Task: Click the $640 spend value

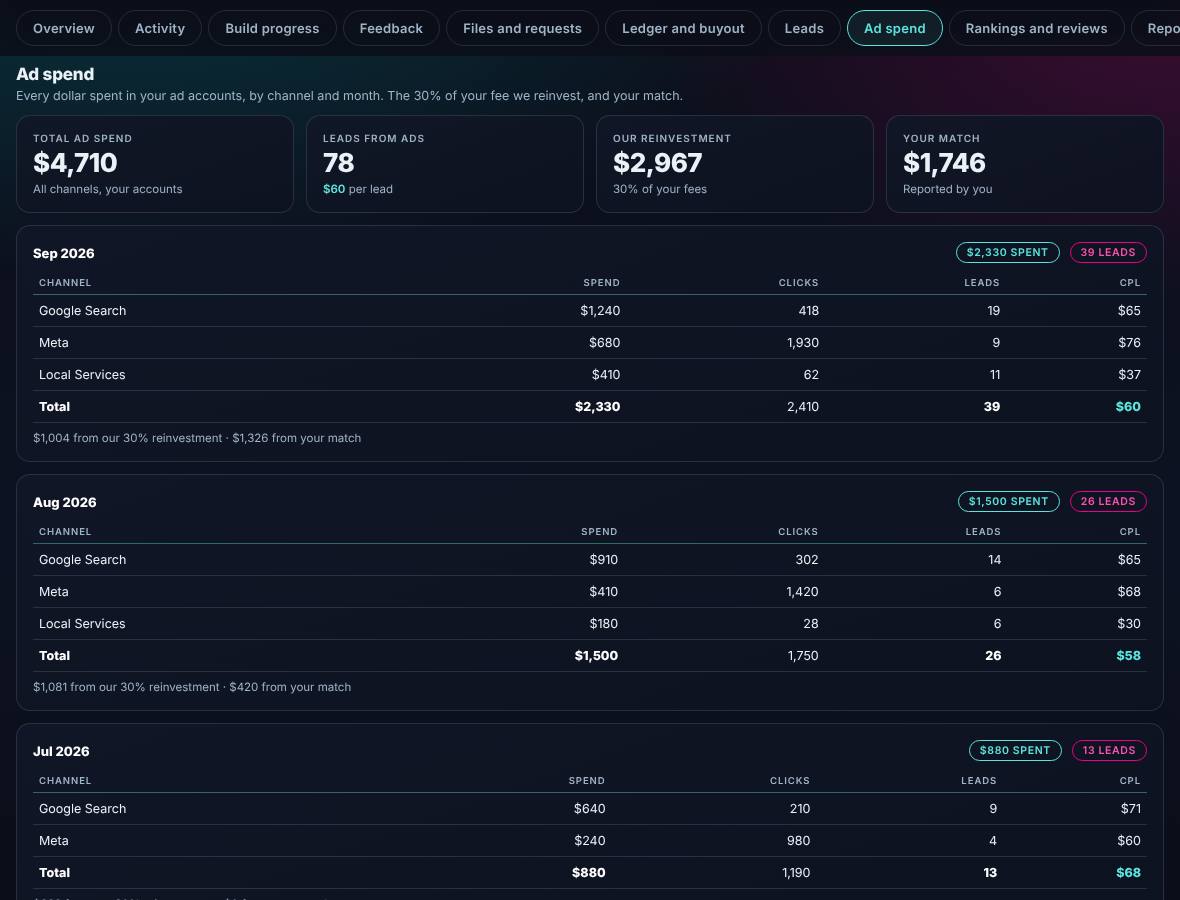Action: (589, 809)
